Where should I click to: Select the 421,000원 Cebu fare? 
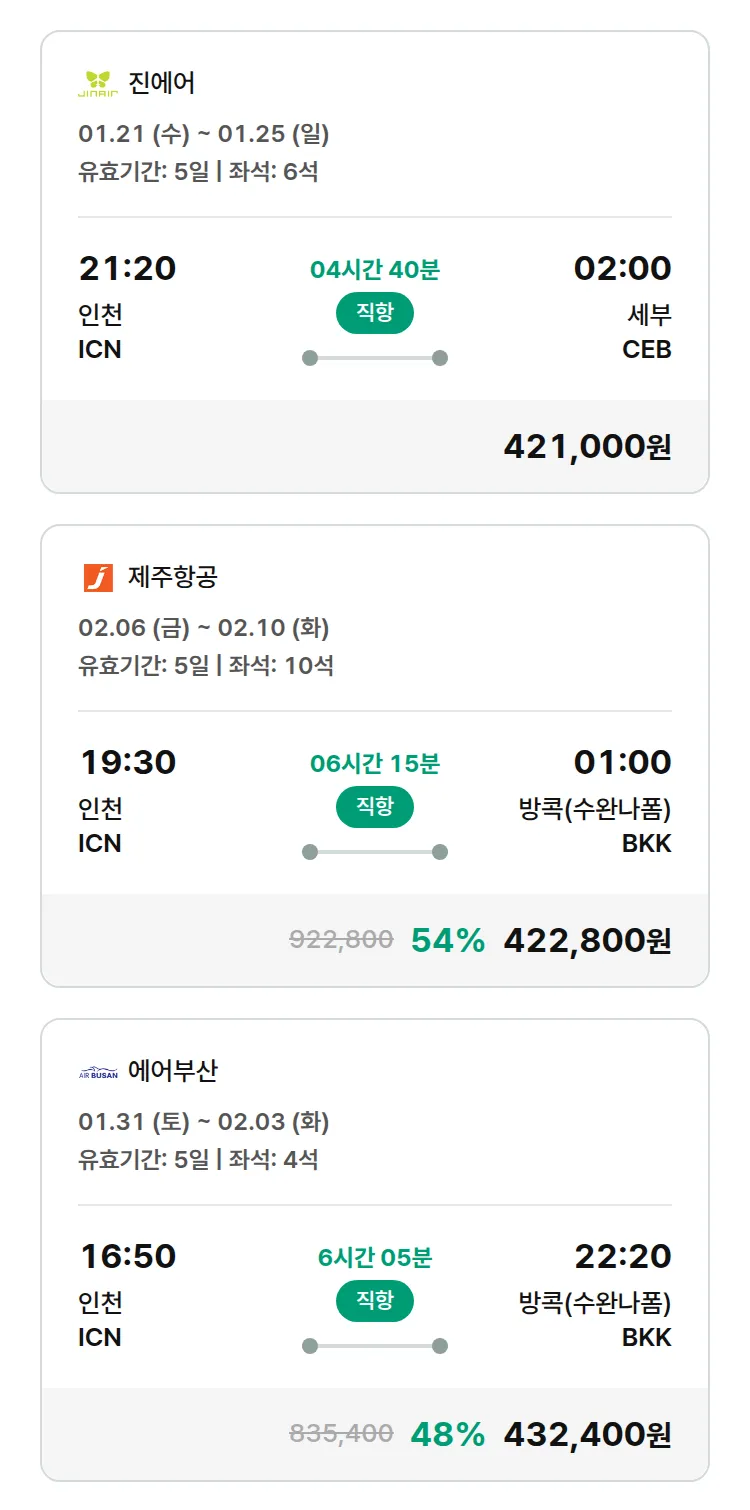pyautogui.click(x=587, y=446)
